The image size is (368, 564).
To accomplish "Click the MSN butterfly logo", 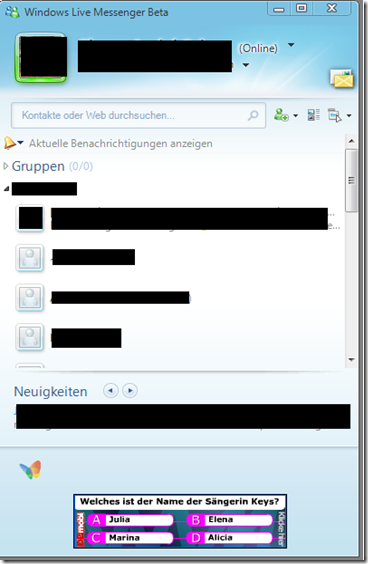I will click(x=31, y=469).
